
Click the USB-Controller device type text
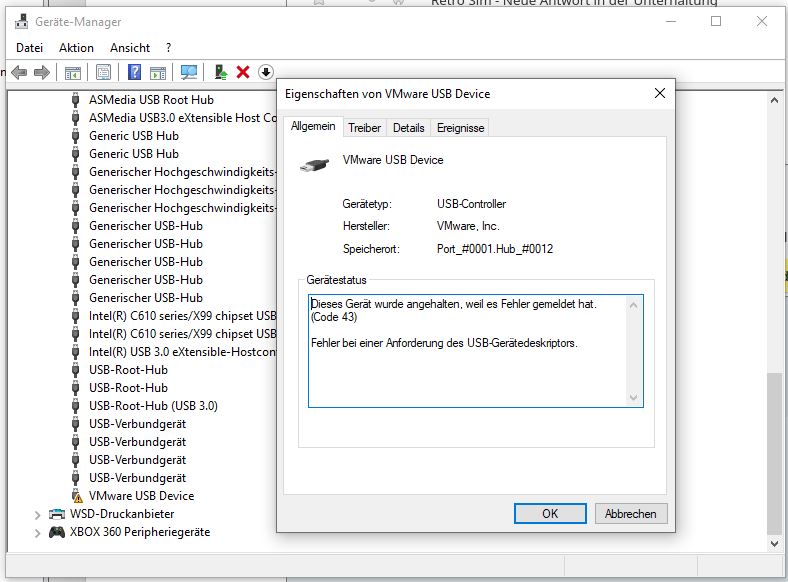tap(471, 204)
